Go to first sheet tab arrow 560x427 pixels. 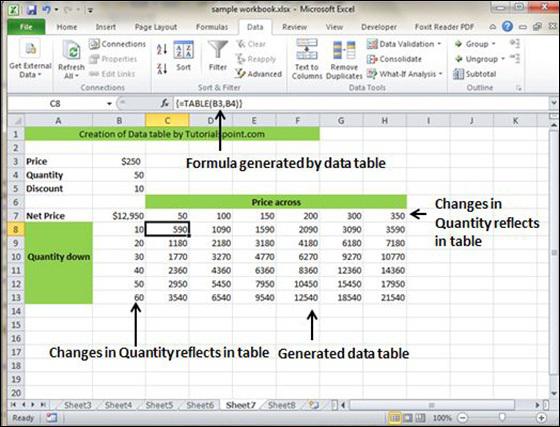[14, 405]
